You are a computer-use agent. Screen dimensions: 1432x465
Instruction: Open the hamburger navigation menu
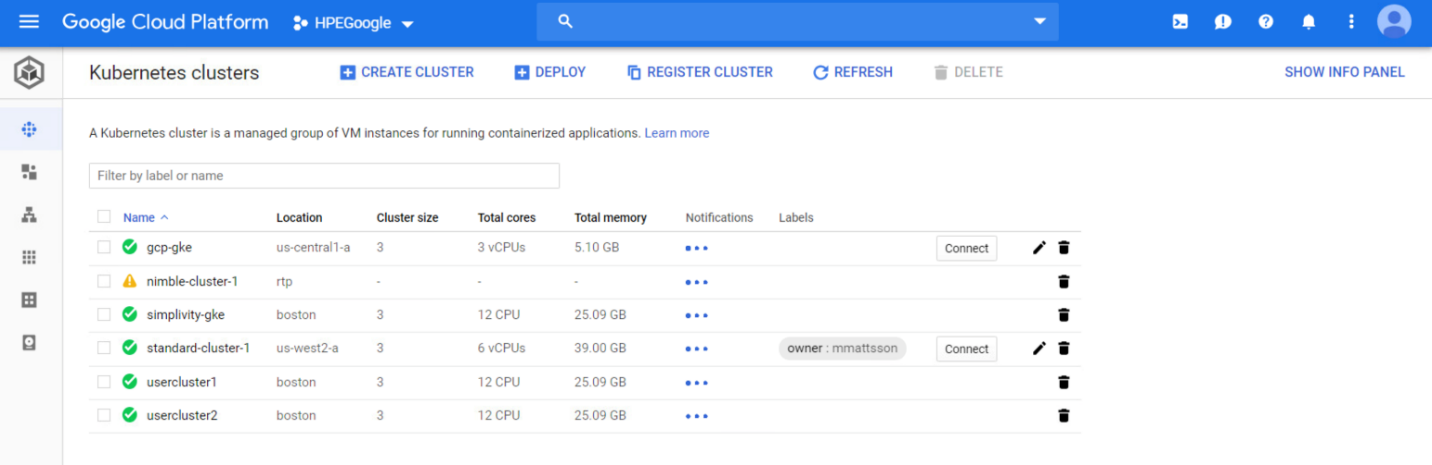click(x=29, y=22)
